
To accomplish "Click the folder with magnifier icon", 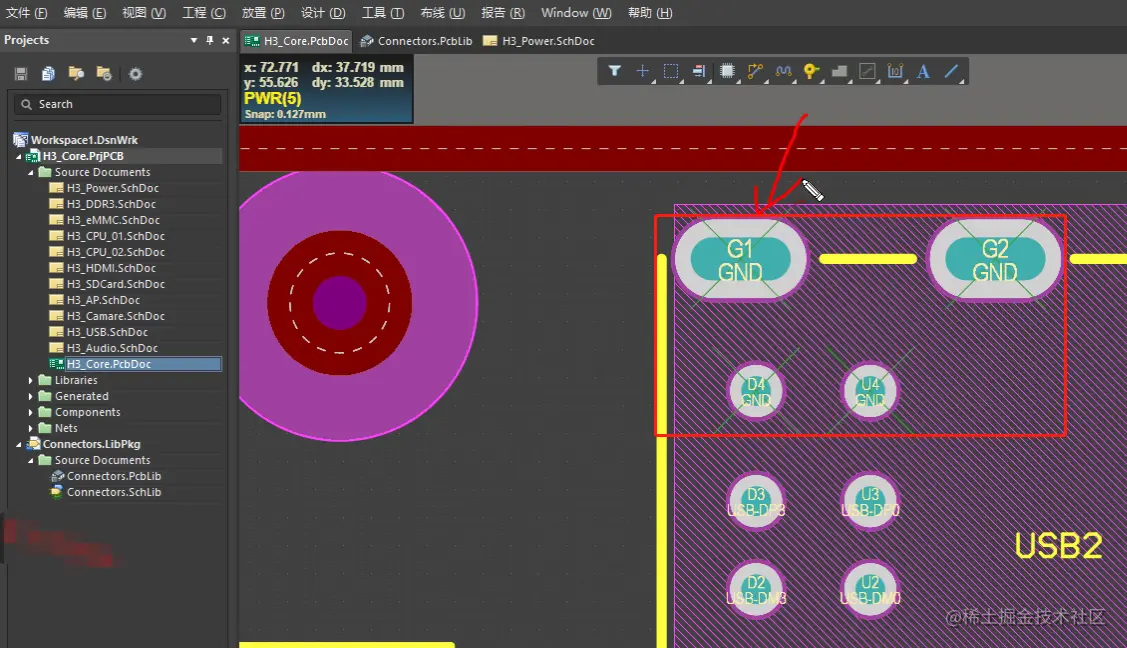I will 76,73.
